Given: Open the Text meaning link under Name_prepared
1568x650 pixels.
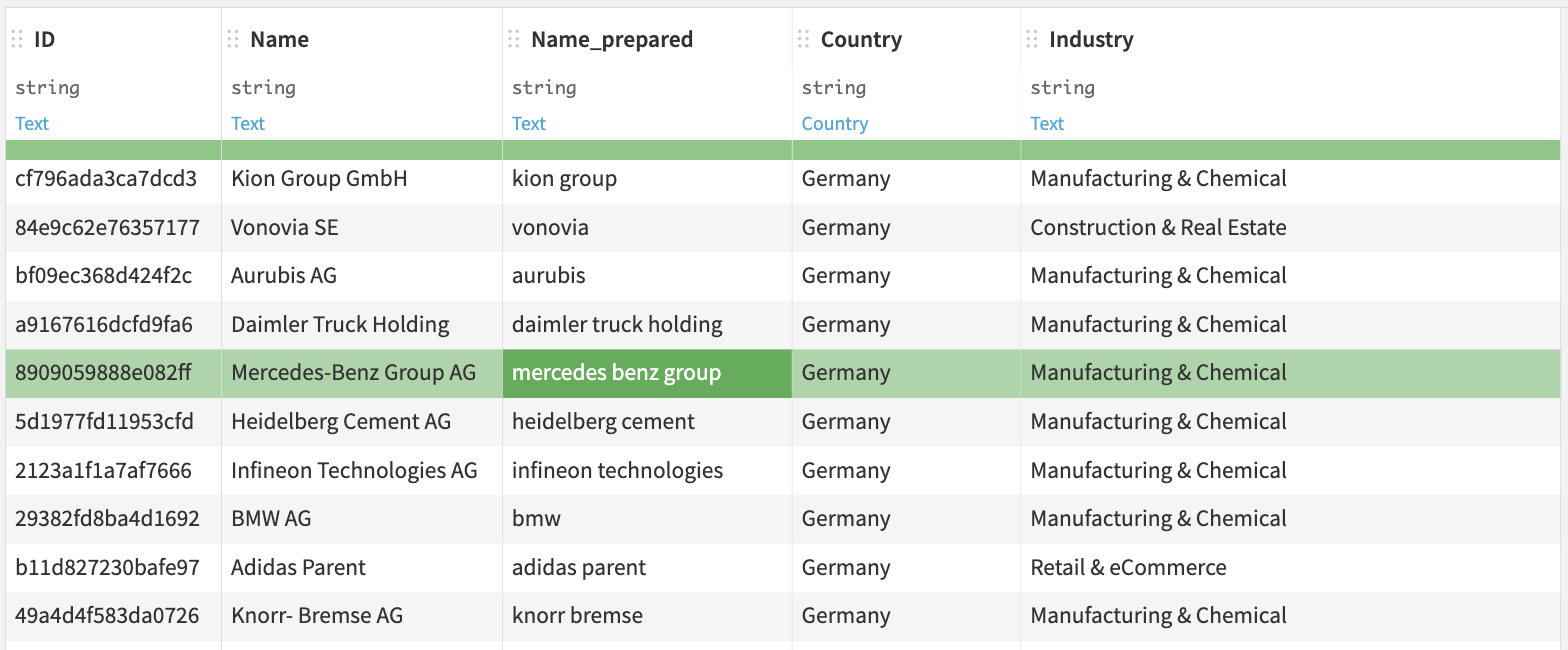Looking at the screenshot, I should pos(528,123).
